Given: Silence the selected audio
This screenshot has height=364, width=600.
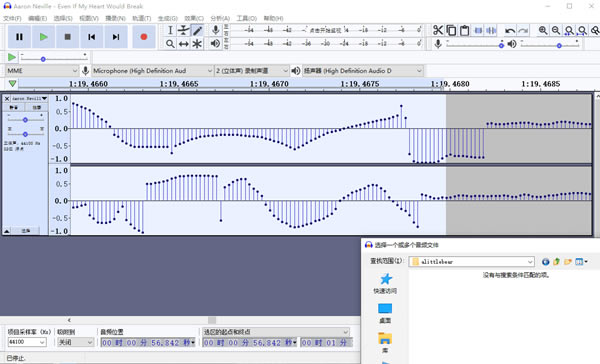Looking at the screenshot, I should 491,30.
